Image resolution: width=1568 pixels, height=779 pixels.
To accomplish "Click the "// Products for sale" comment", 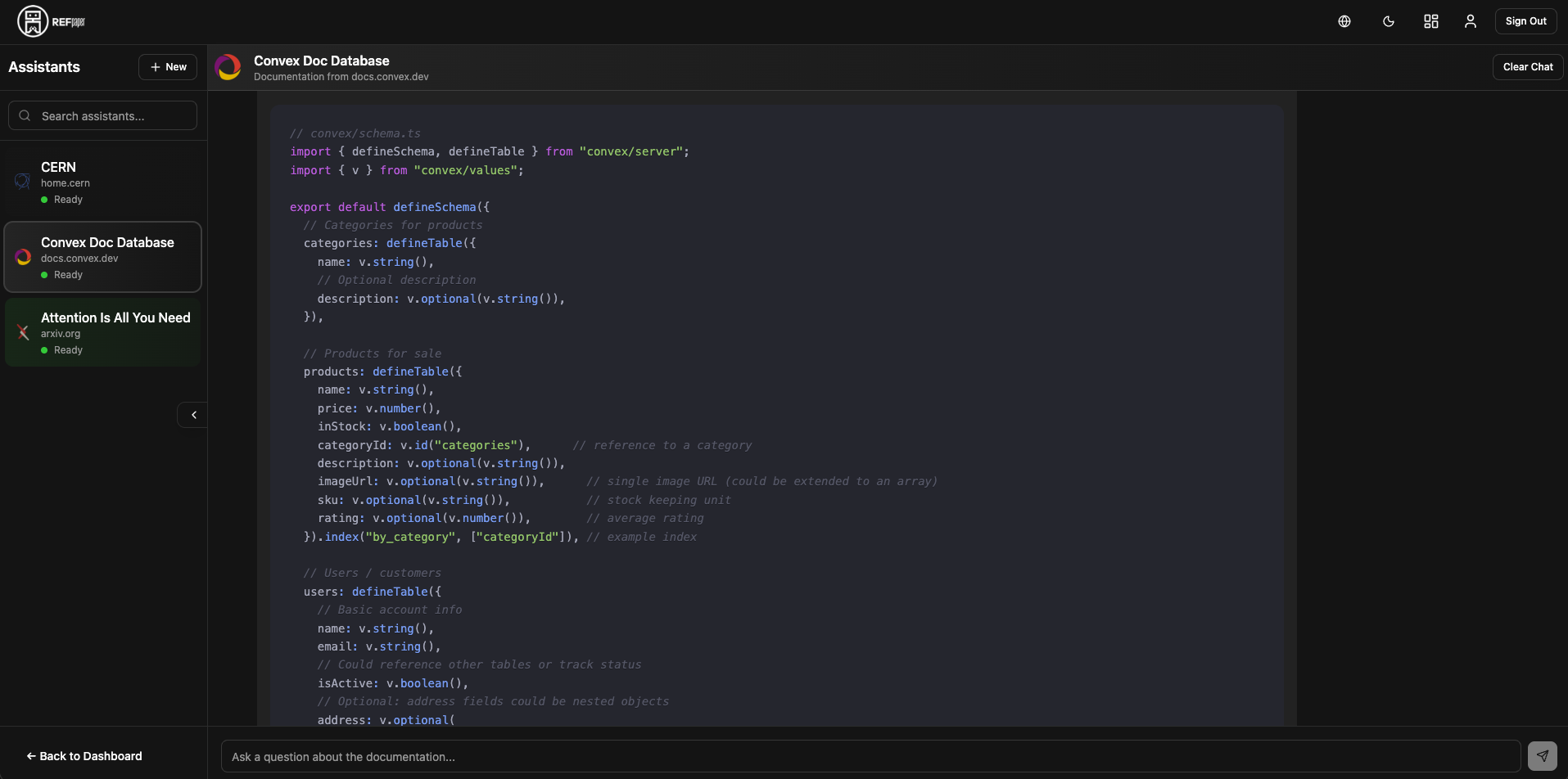I will click(x=373, y=353).
